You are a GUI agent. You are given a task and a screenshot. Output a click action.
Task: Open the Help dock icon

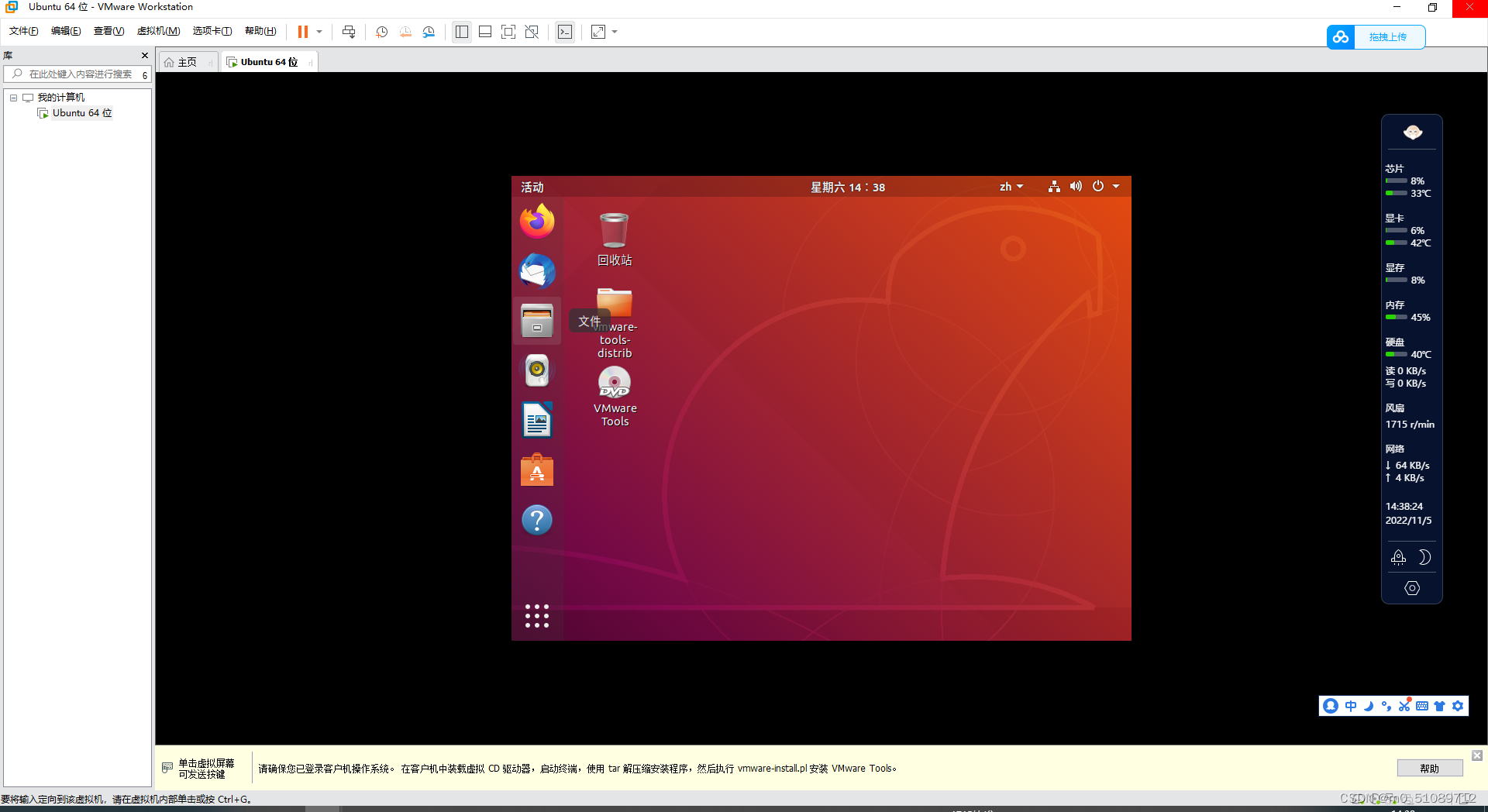[537, 520]
